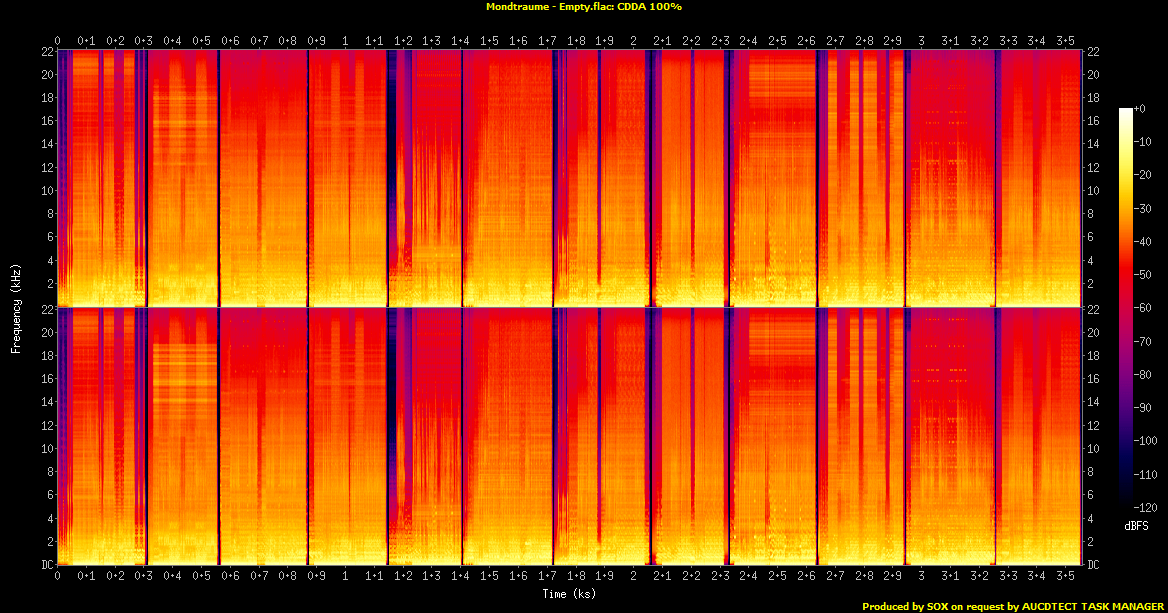Click the DC label on the right frequency axis
The image size is (1168, 613).
pyautogui.click(x=1093, y=564)
